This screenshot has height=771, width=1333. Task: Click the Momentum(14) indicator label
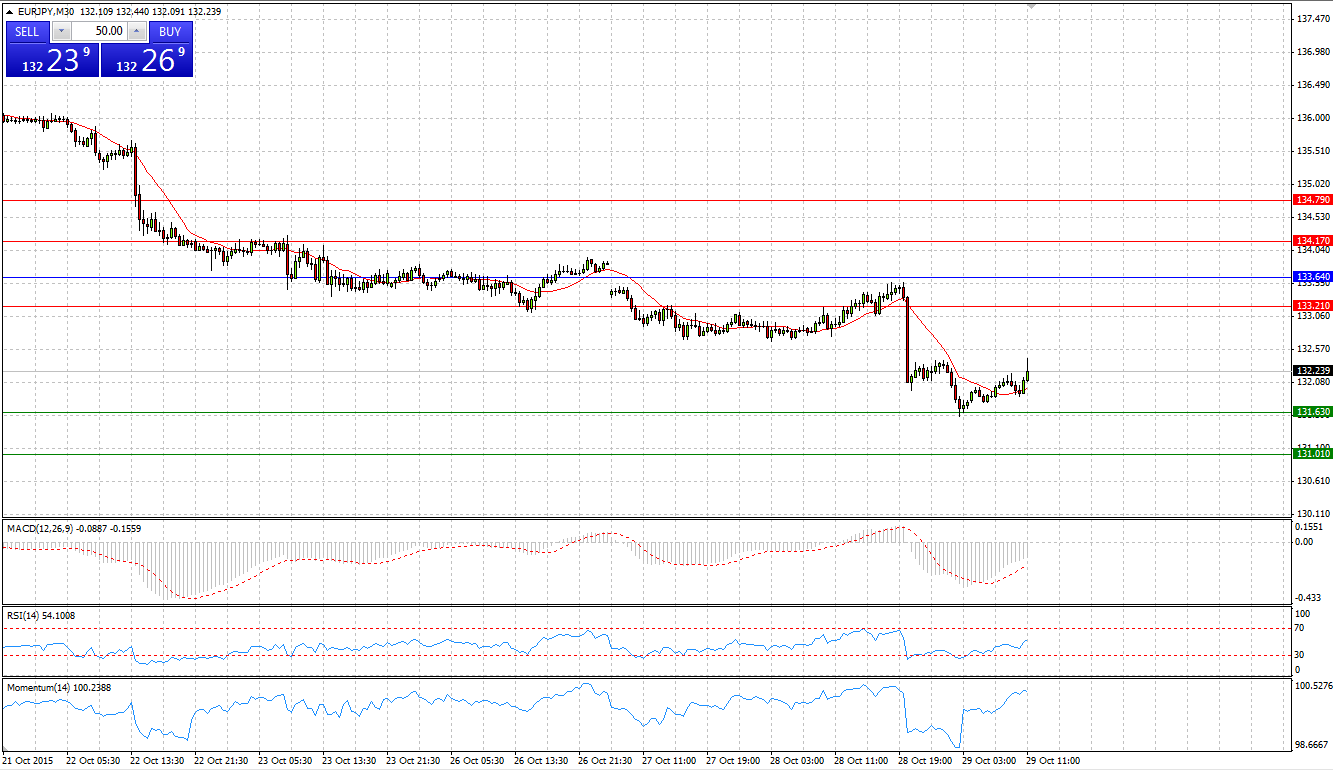click(38, 688)
